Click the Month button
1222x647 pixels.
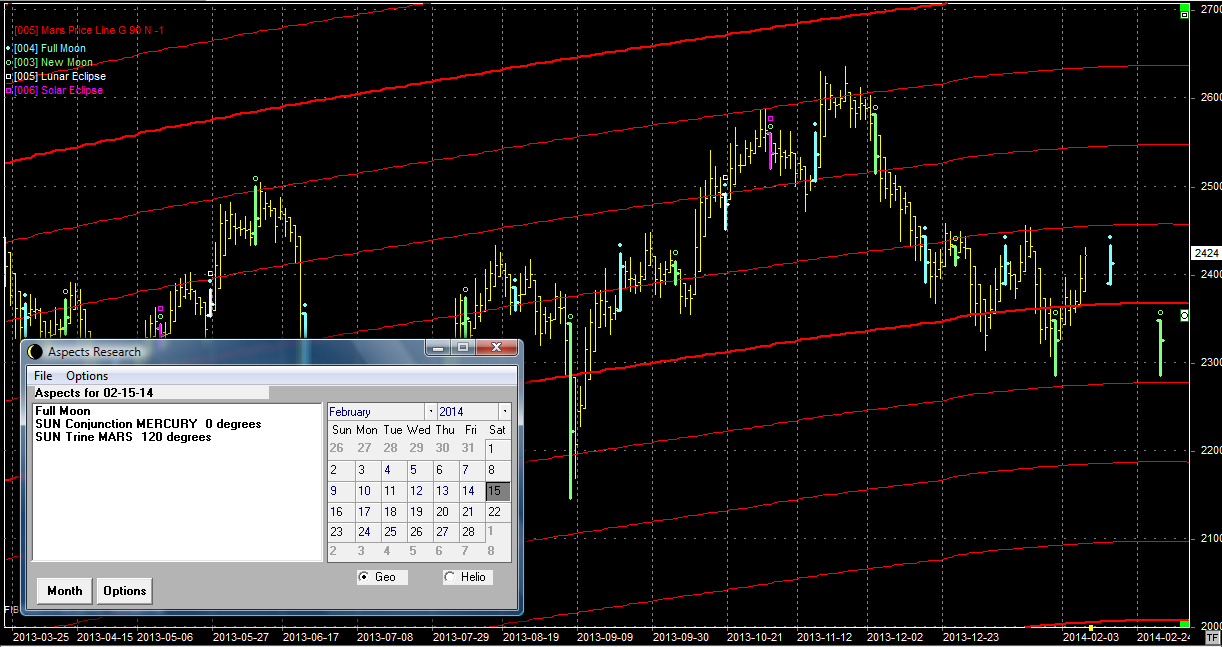(x=64, y=591)
